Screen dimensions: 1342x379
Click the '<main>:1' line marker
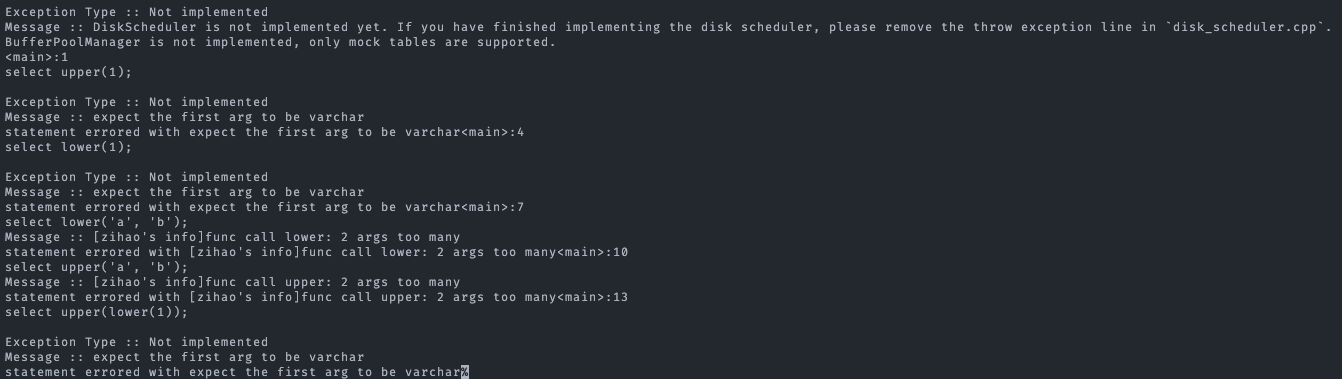click(36, 57)
